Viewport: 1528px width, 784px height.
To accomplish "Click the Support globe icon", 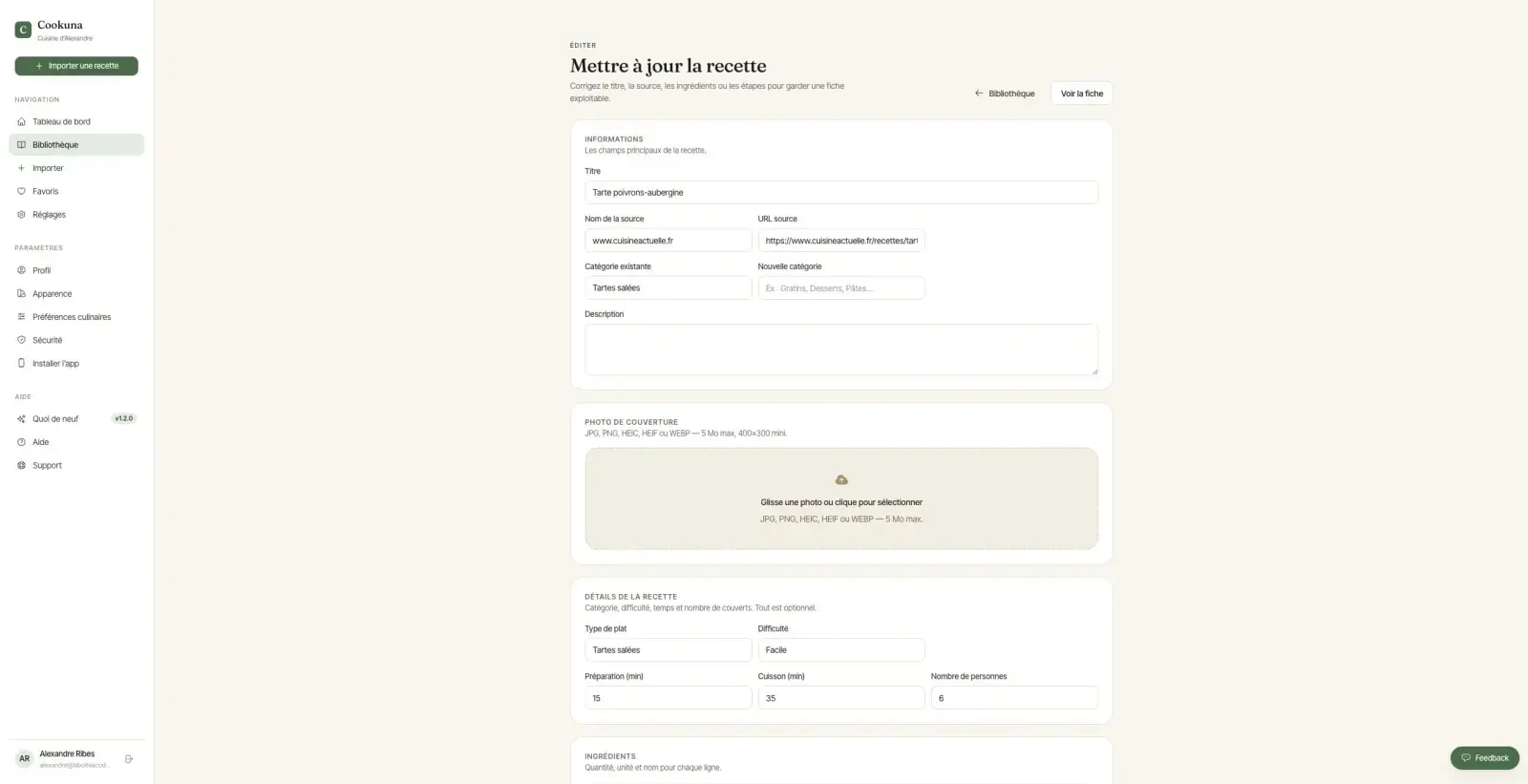I will tap(21, 466).
